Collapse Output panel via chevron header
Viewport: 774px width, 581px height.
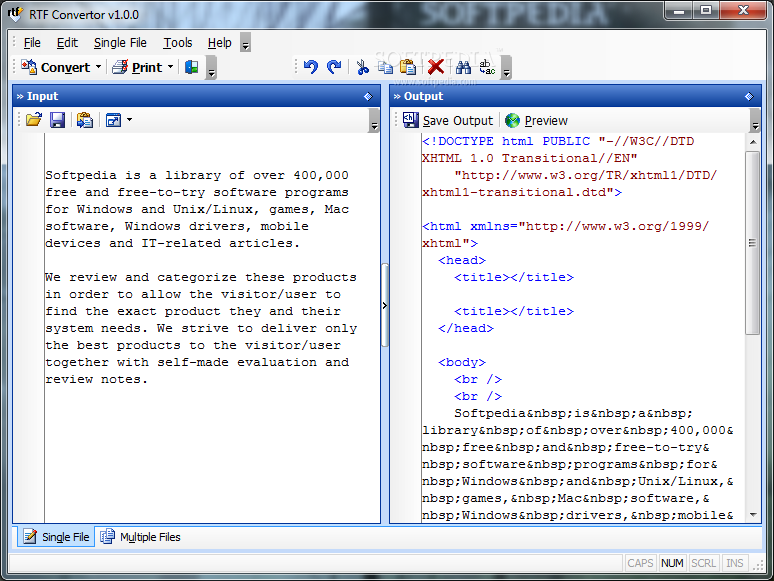397,96
